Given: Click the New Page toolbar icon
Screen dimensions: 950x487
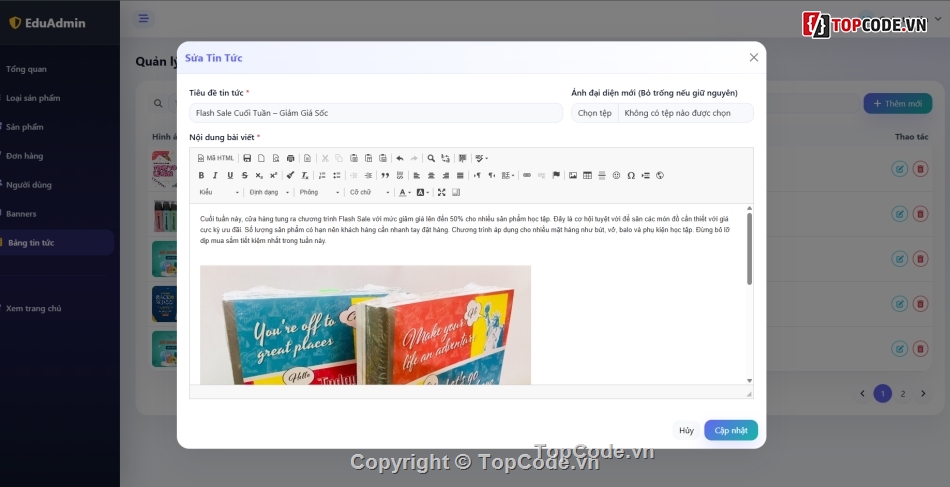Looking at the screenshot, I should [262, 158].
